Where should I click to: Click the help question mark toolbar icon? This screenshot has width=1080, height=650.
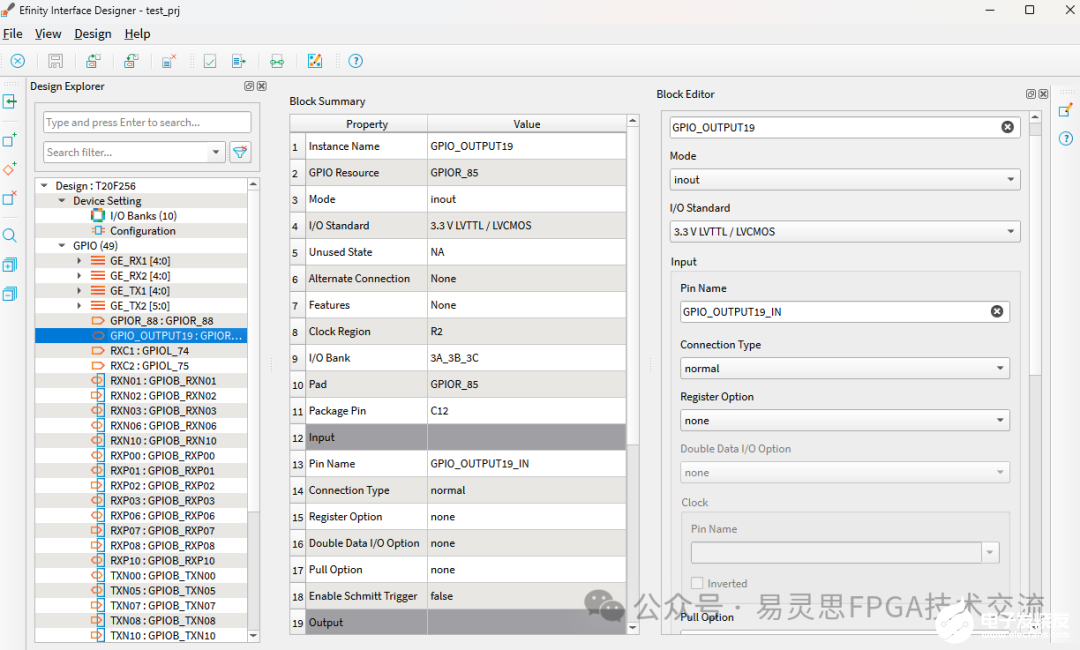coord(355,61)
